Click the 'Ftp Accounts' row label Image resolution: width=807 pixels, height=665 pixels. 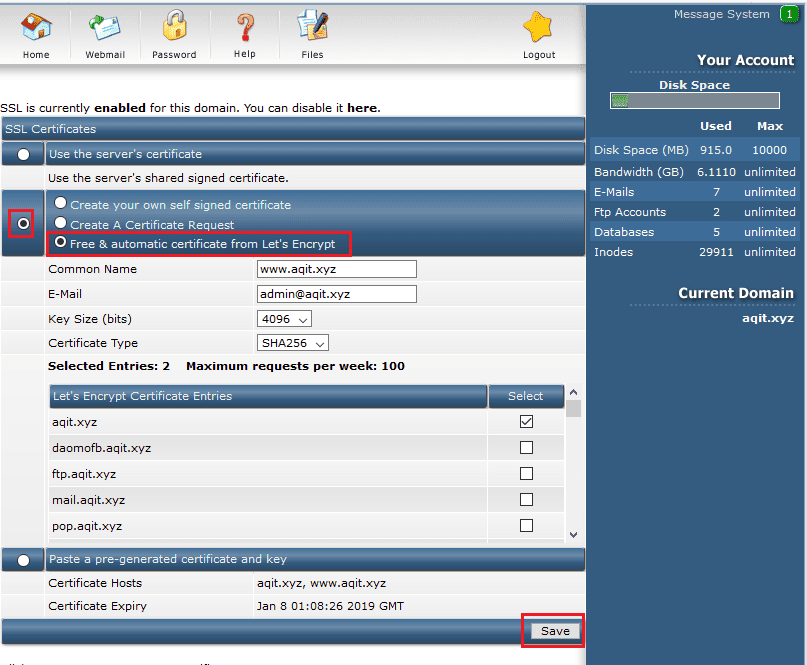(630, 212)
